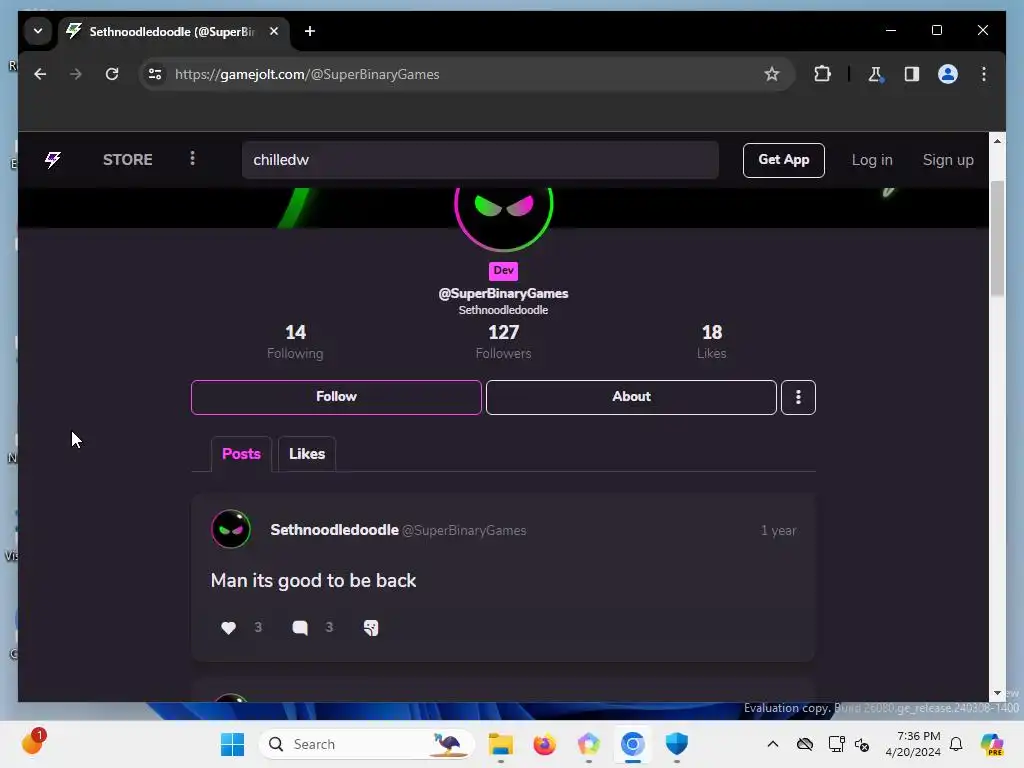Show hidden system tray icons

773,744
